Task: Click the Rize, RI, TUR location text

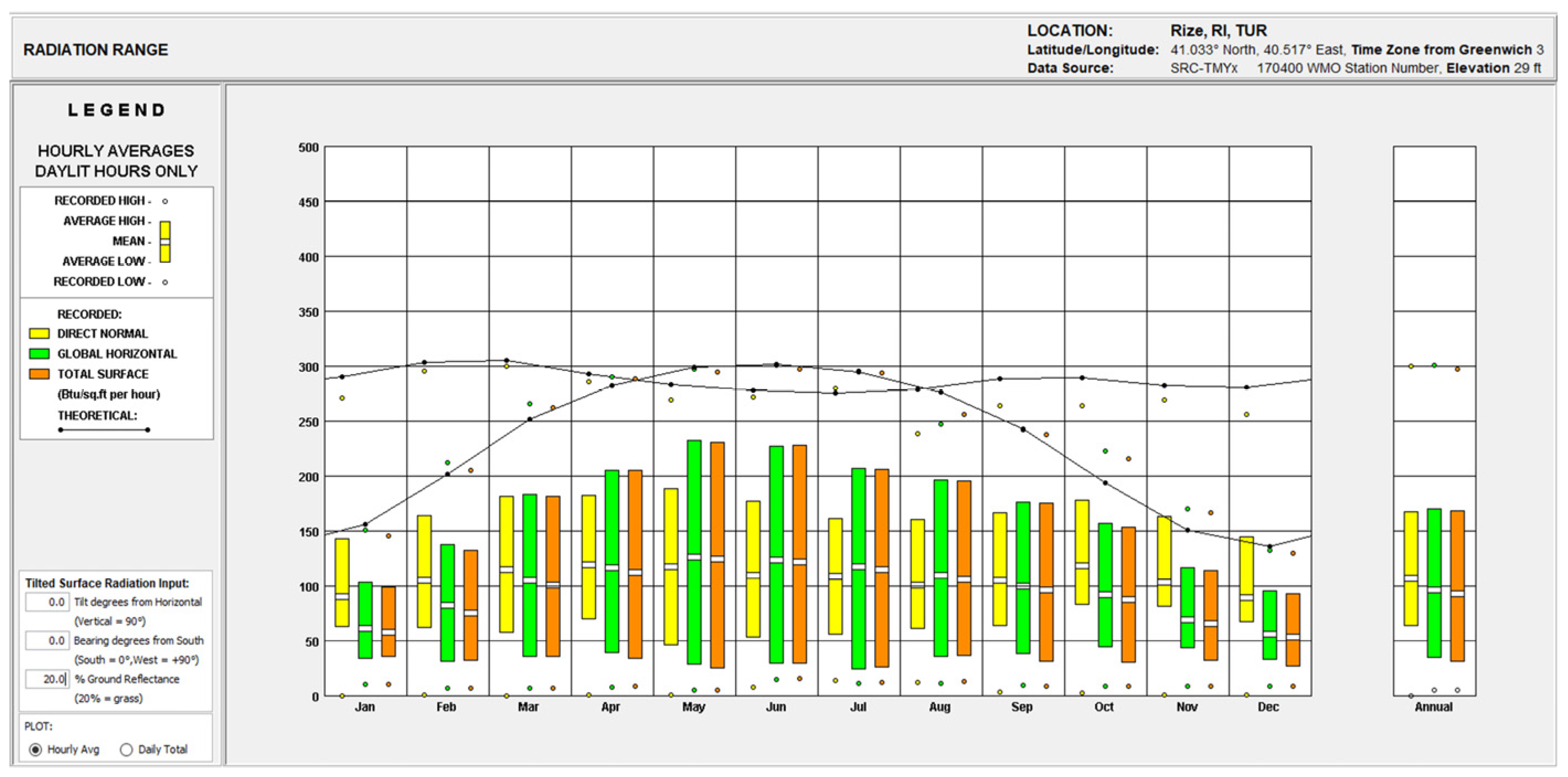Action: pos(1218,30)
